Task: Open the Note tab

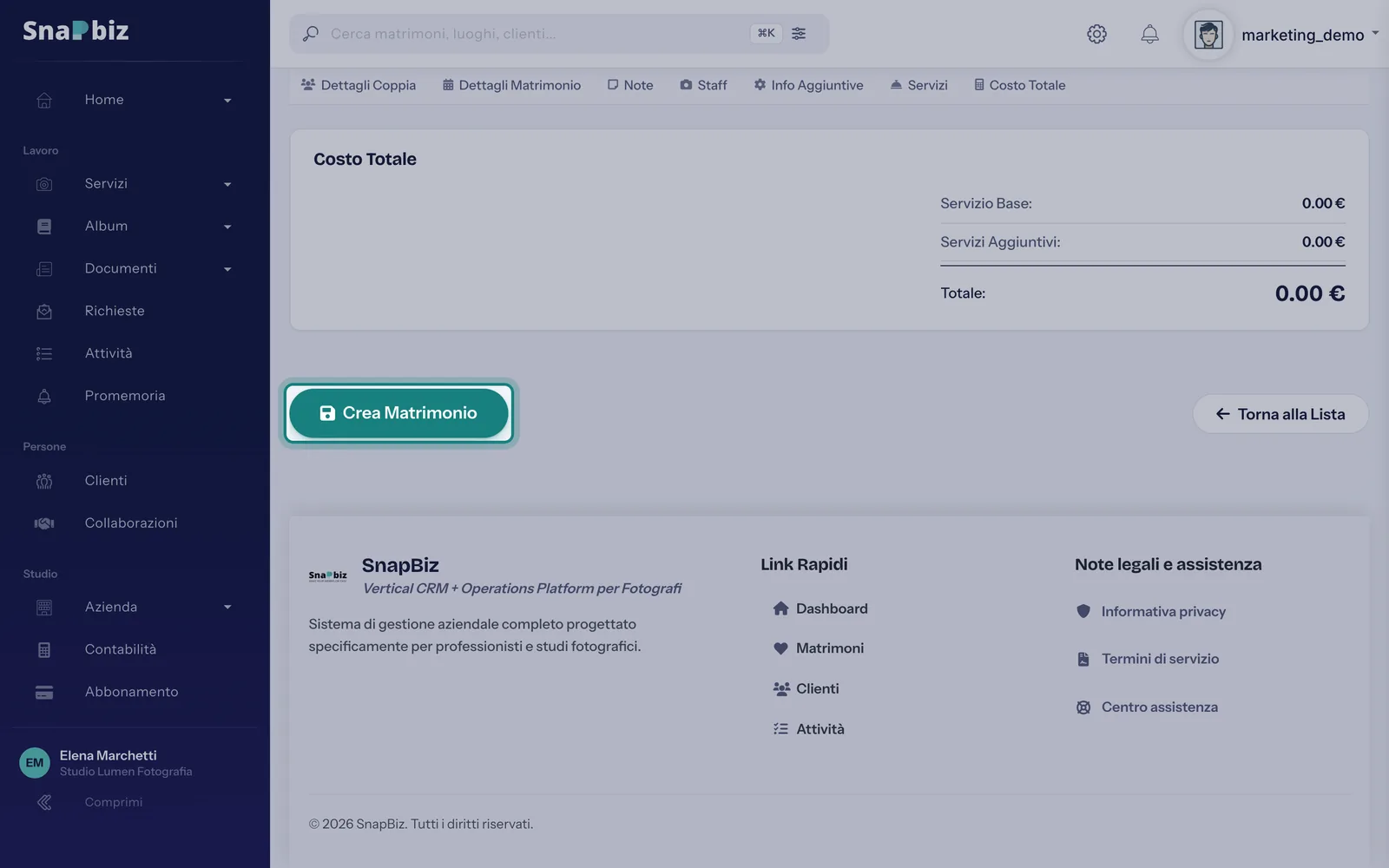Action: [630, 85]
